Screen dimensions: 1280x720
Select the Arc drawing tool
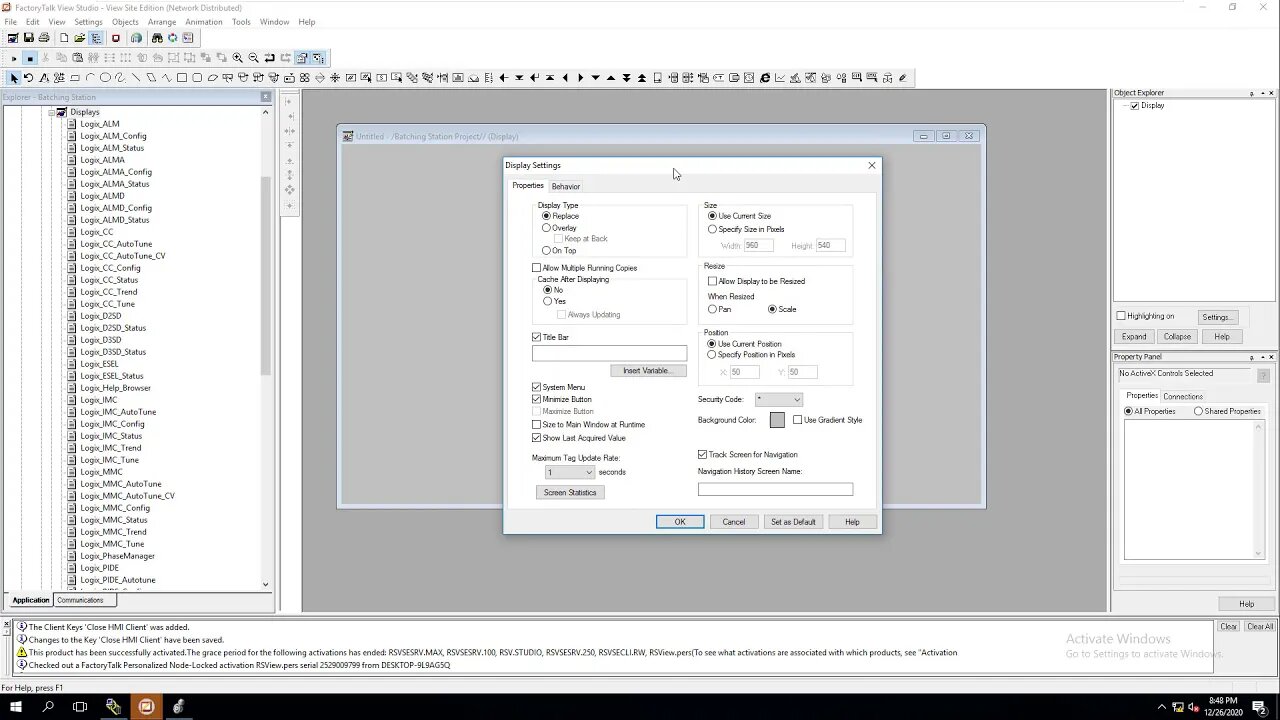(x=90, y=78)
